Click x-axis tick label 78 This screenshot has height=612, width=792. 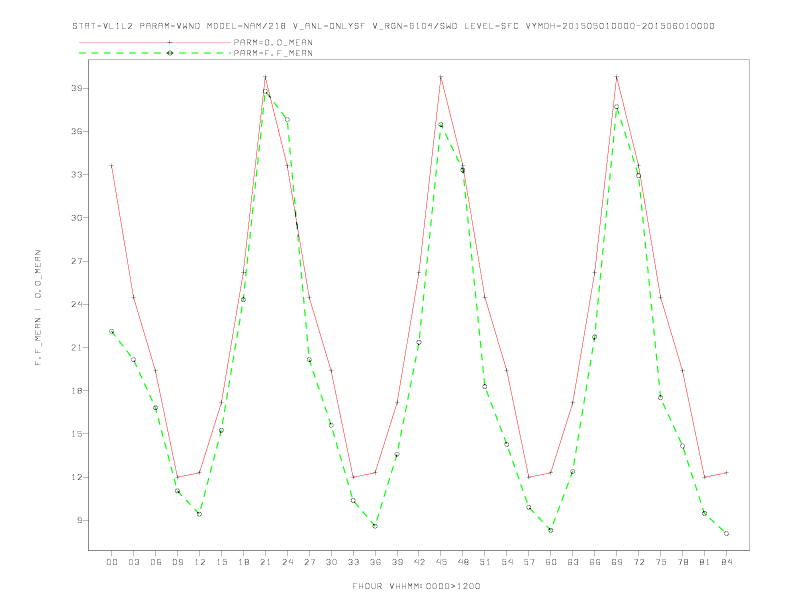(x=682, y=562)
